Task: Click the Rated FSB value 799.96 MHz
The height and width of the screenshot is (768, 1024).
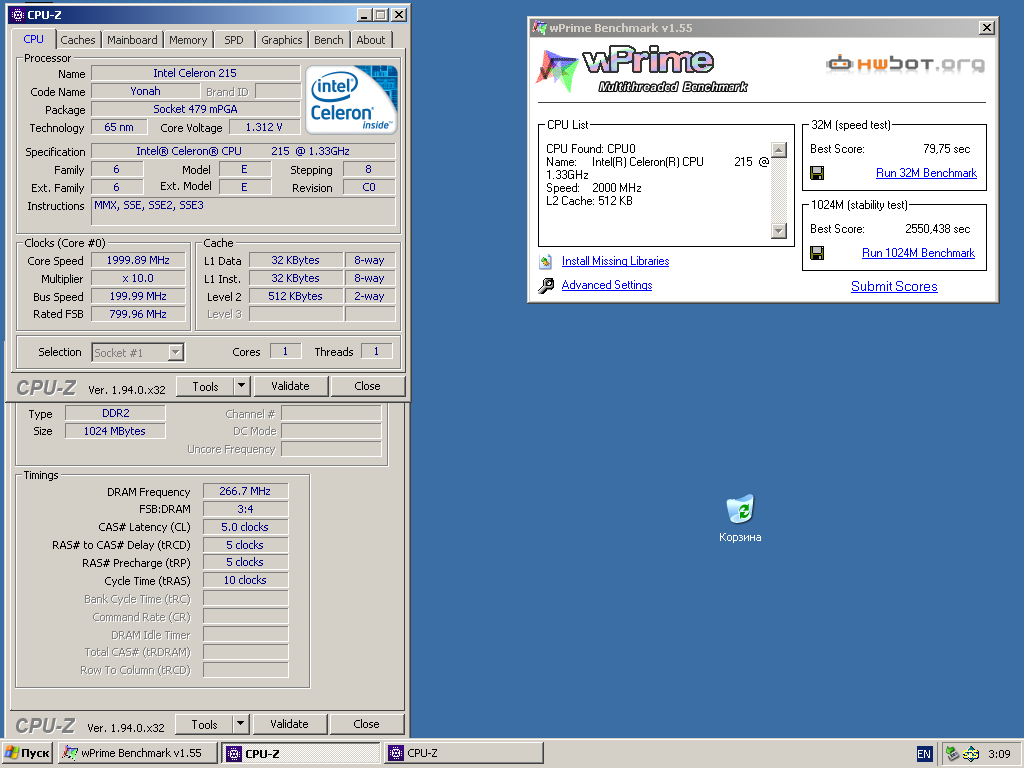Action: click(138, 314)
